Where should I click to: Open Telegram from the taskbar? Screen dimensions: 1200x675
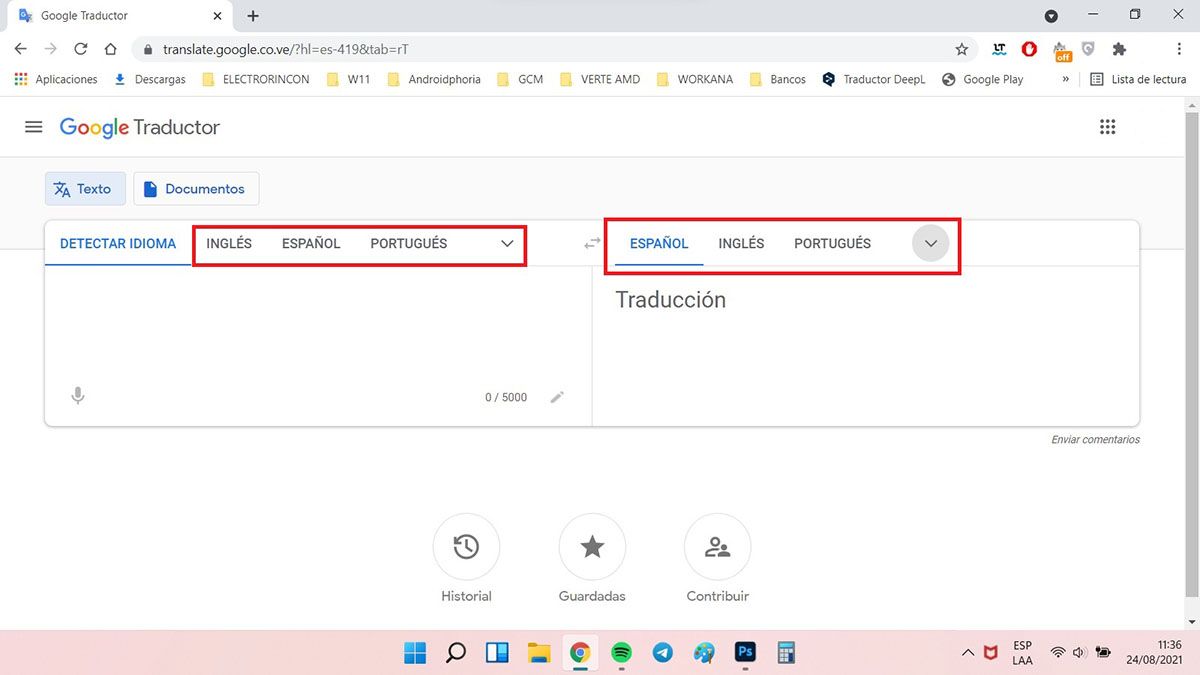(662, 653)
